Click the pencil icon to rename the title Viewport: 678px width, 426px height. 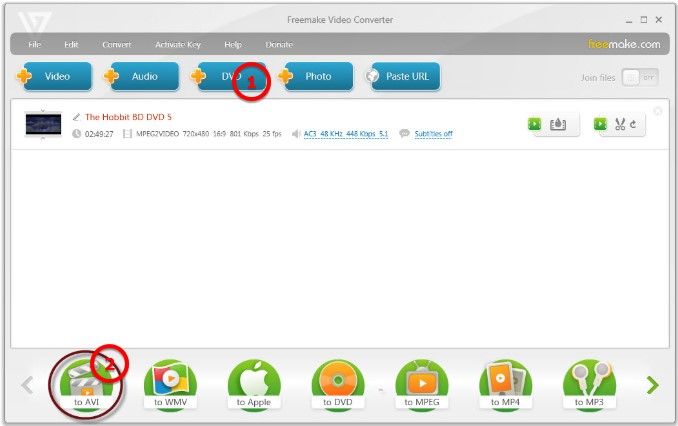pos(76,117)
